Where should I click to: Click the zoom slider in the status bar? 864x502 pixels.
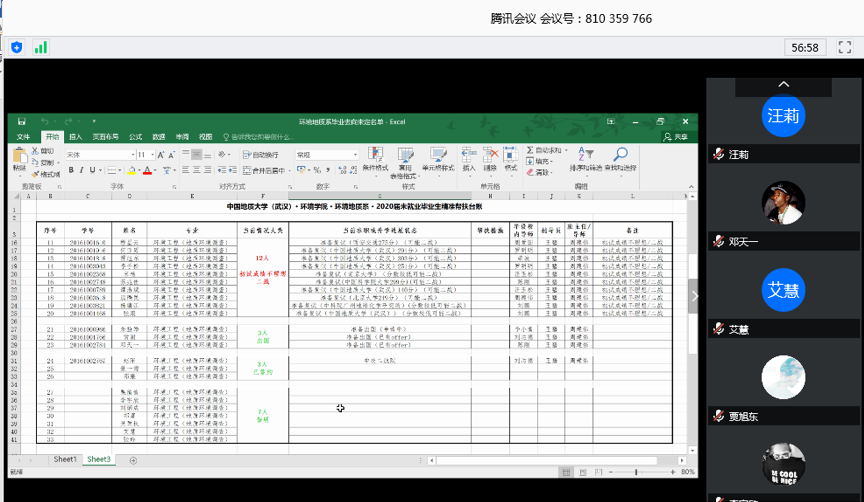pos(637,472)
